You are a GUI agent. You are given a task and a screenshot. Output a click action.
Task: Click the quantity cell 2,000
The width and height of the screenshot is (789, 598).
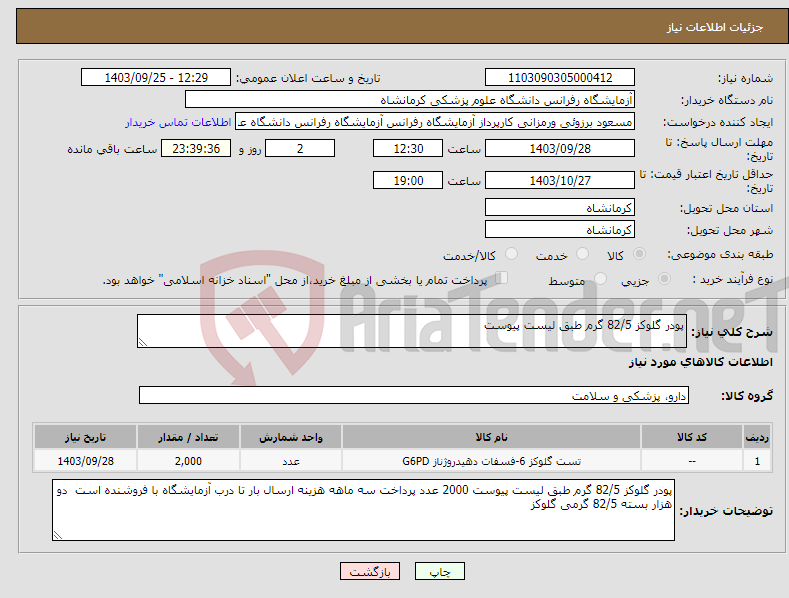(188, 461)
